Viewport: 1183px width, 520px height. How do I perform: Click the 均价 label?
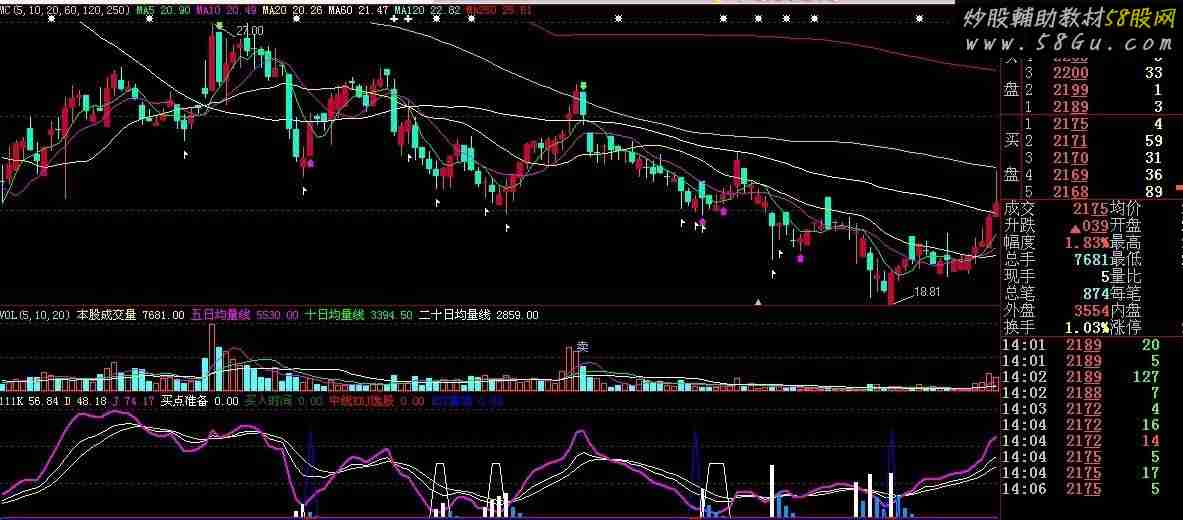[x=1126, y=208]
